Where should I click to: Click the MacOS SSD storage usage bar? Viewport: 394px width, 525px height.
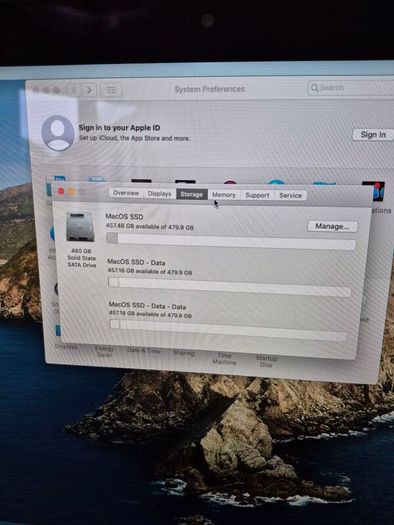click(231, 241)
